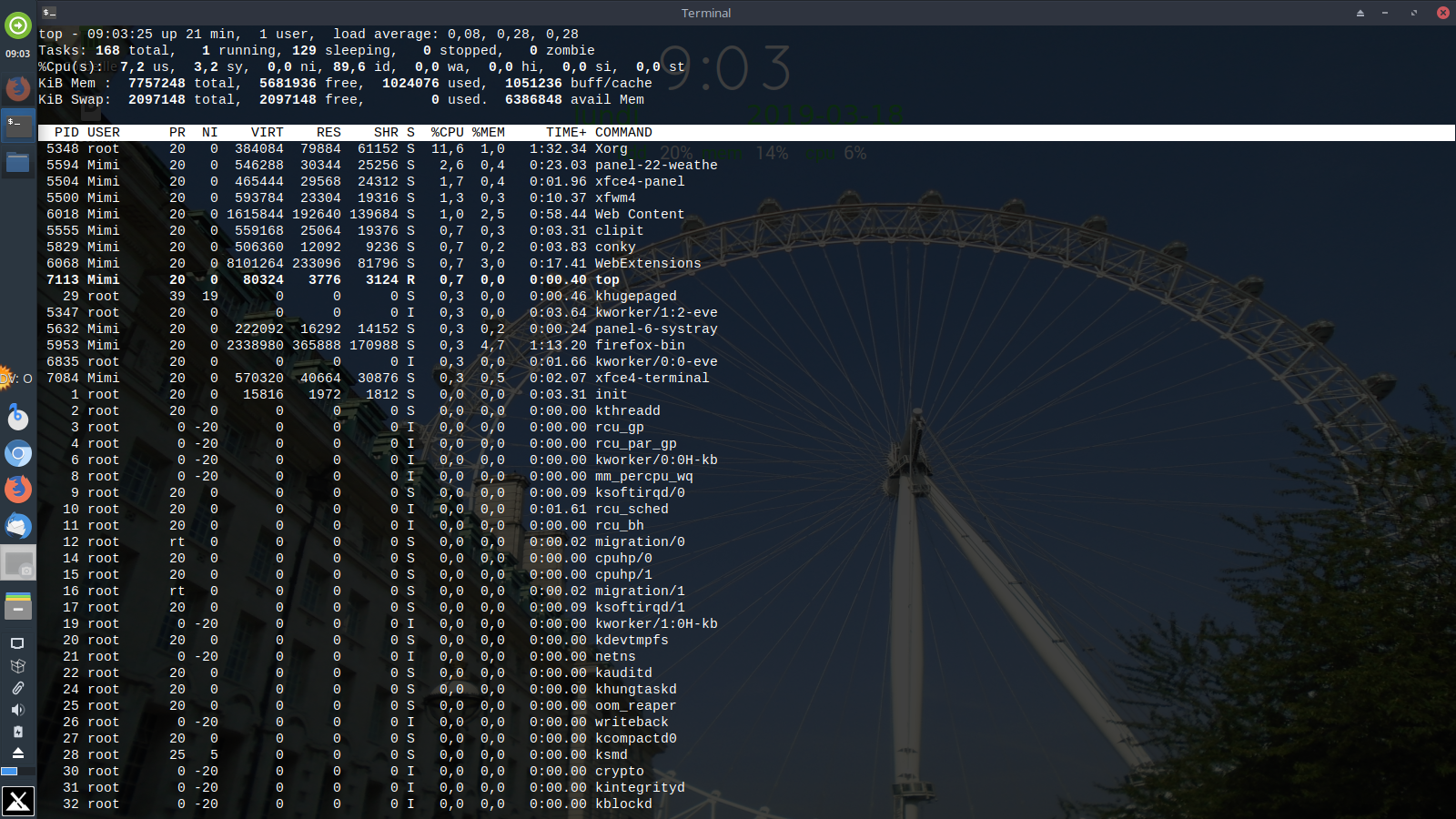Open the file archive drawer launcher
Image resolution: width=1456 pixels, height=819 pixels.
click(x=18, y=605)
